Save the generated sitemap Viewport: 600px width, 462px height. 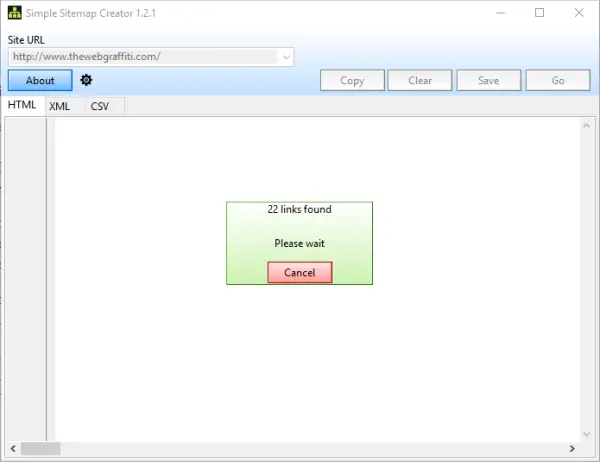pyautogui.click(x=489, y=80)
